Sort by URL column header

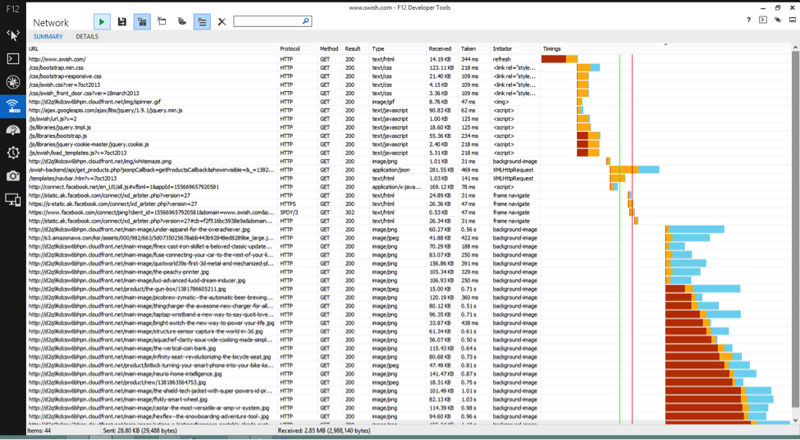coord(152,49)
